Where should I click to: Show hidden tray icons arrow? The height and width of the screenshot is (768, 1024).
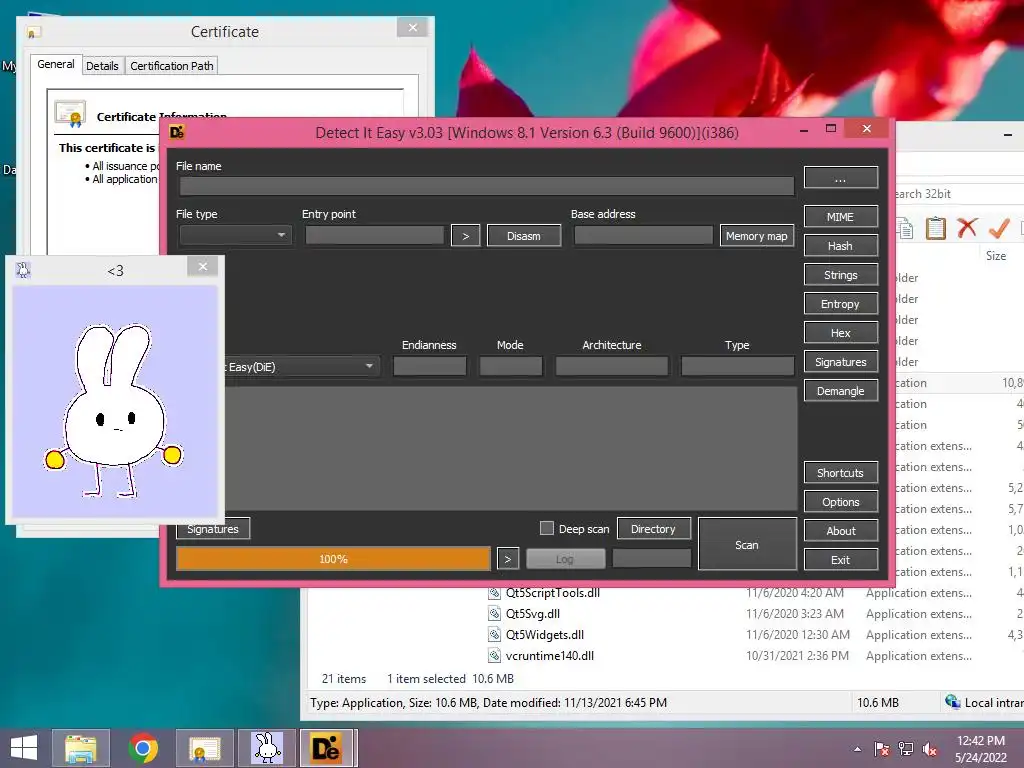pyautogui.click(x=857, y=749)
